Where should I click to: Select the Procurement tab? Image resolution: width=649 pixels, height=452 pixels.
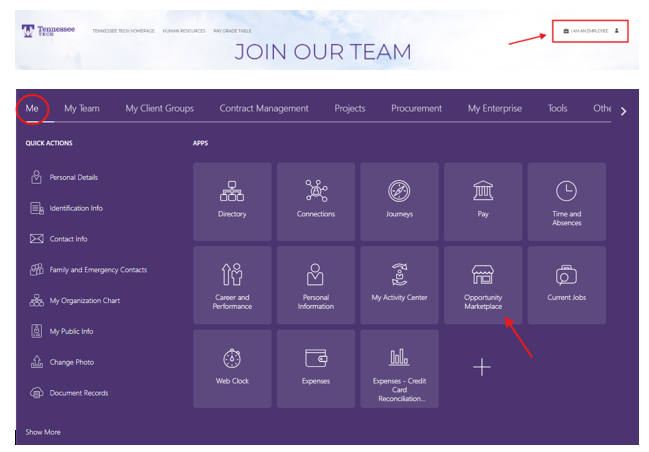tap(417, 108)
